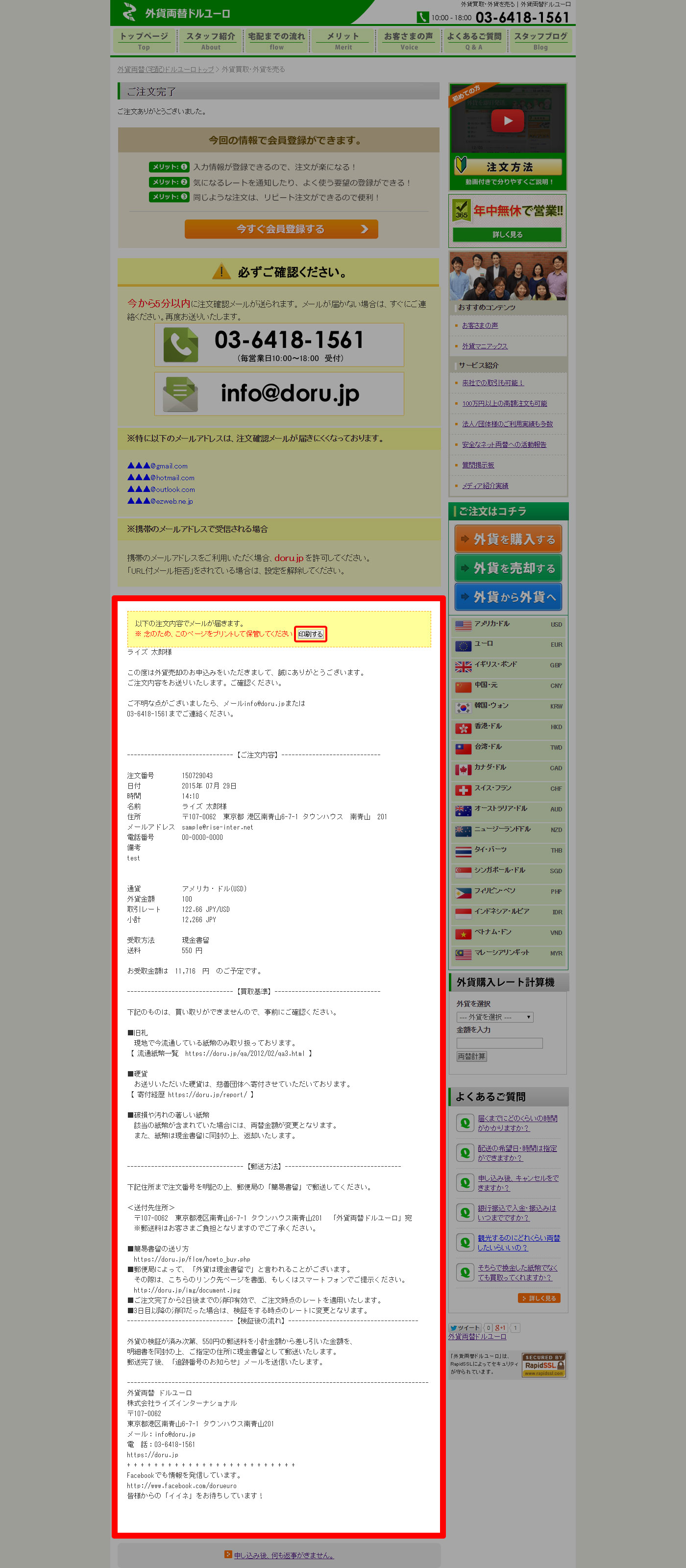Click the RapidSSL secured badge
This screenshot has width=686, height=1568.
coord(543,1365)
